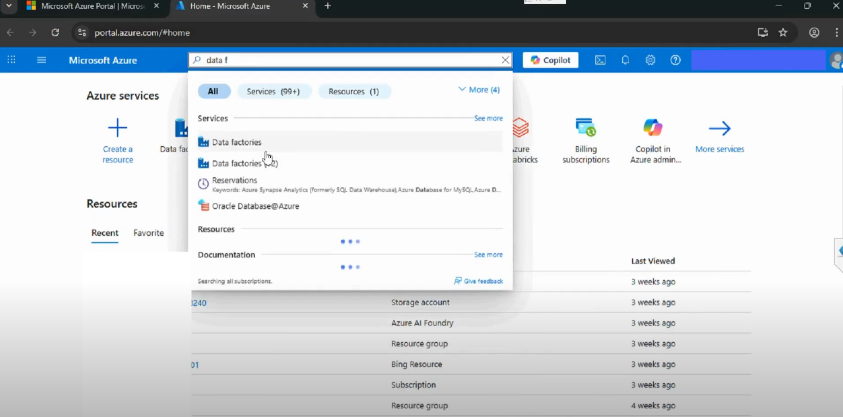The image size is (843, 417).
Task: Click the install app icon in address bar
Action: tap(762, 33)
